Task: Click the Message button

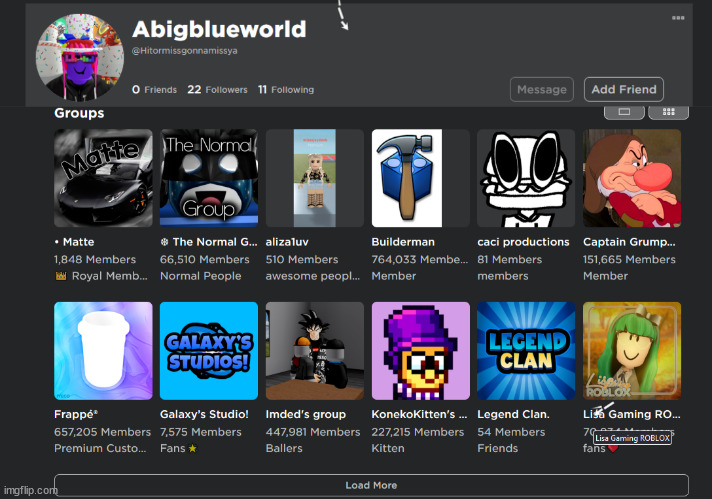Action: point(542,89)
